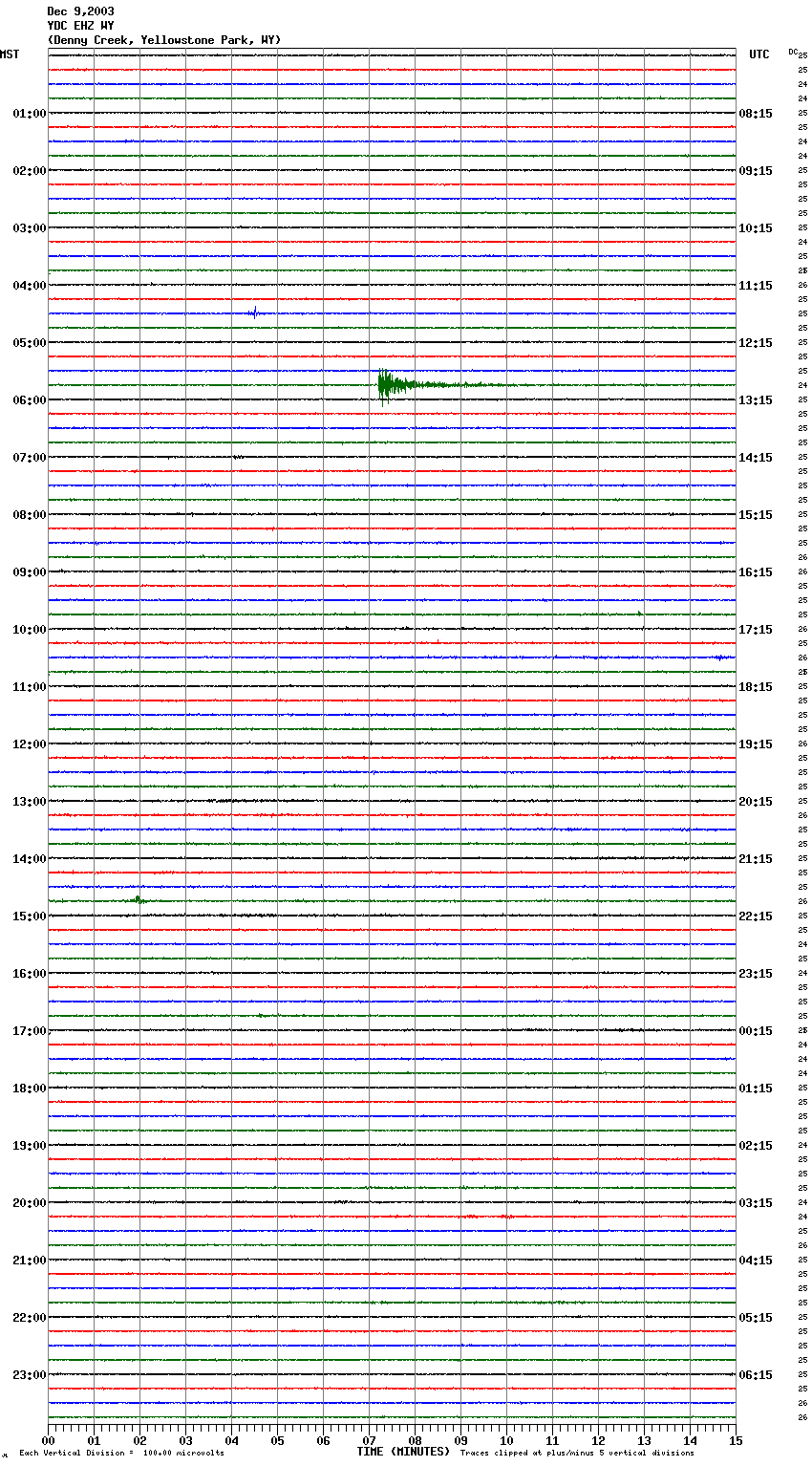Viewport: 812px width, 1466px height.
Task: Click the minute tick label "12" on the bottom axis
Action: tap(598, 1440)
